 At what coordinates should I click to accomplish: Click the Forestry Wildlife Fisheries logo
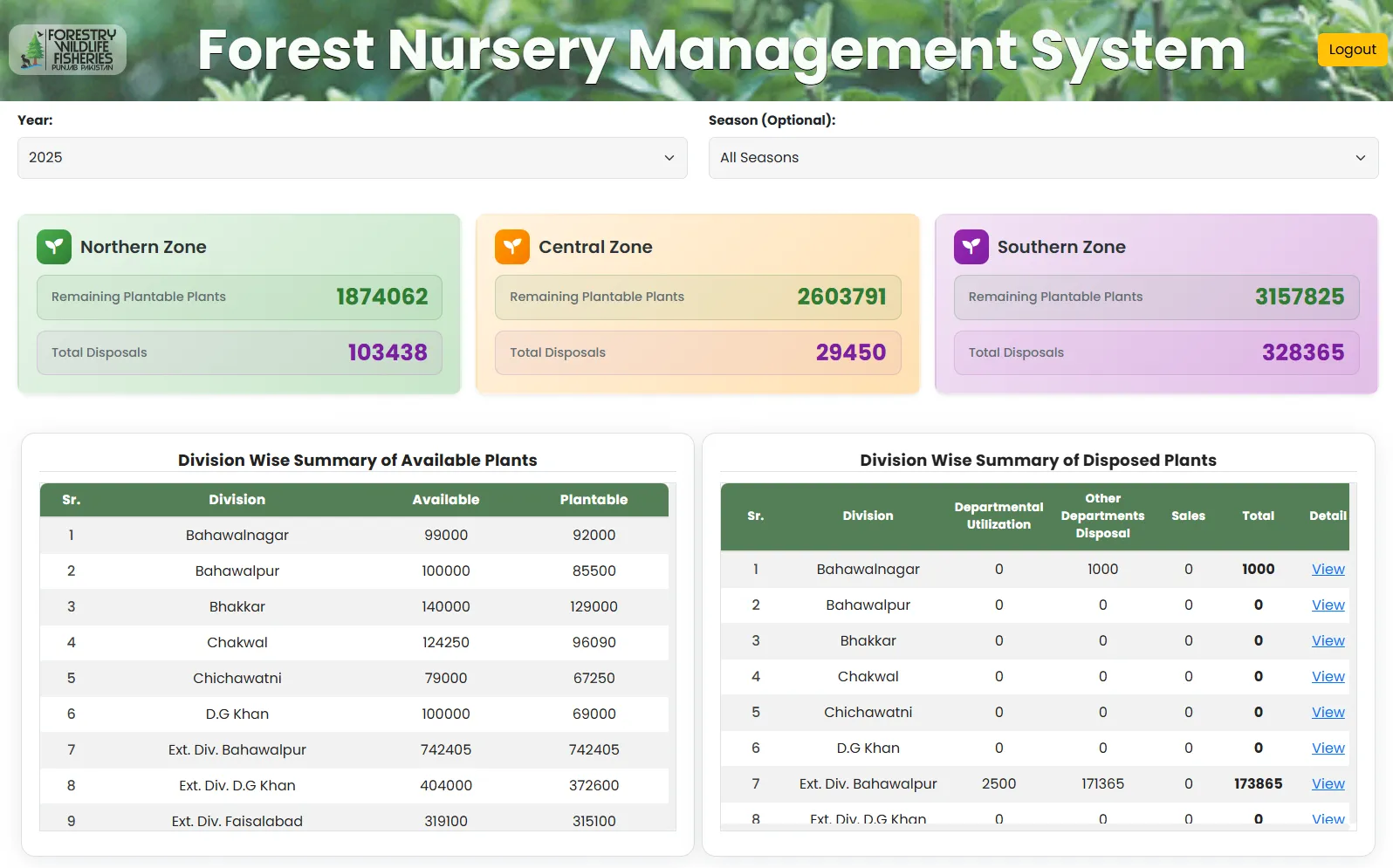(68, 50)
